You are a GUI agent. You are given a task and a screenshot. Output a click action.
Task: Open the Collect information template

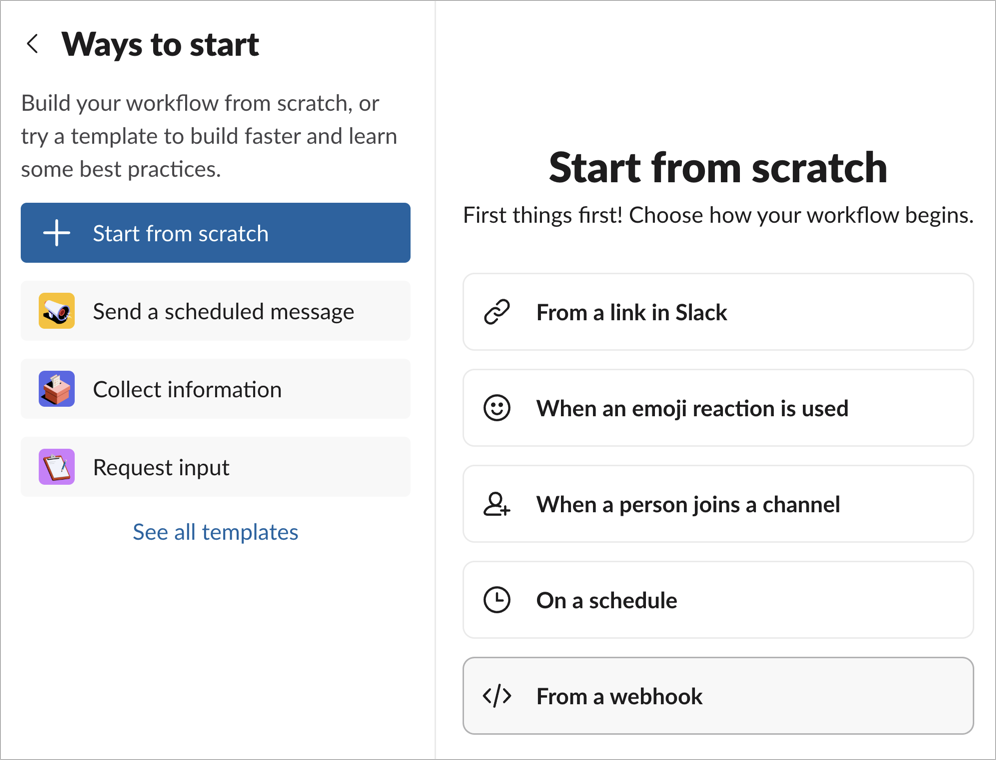(215, 389)
